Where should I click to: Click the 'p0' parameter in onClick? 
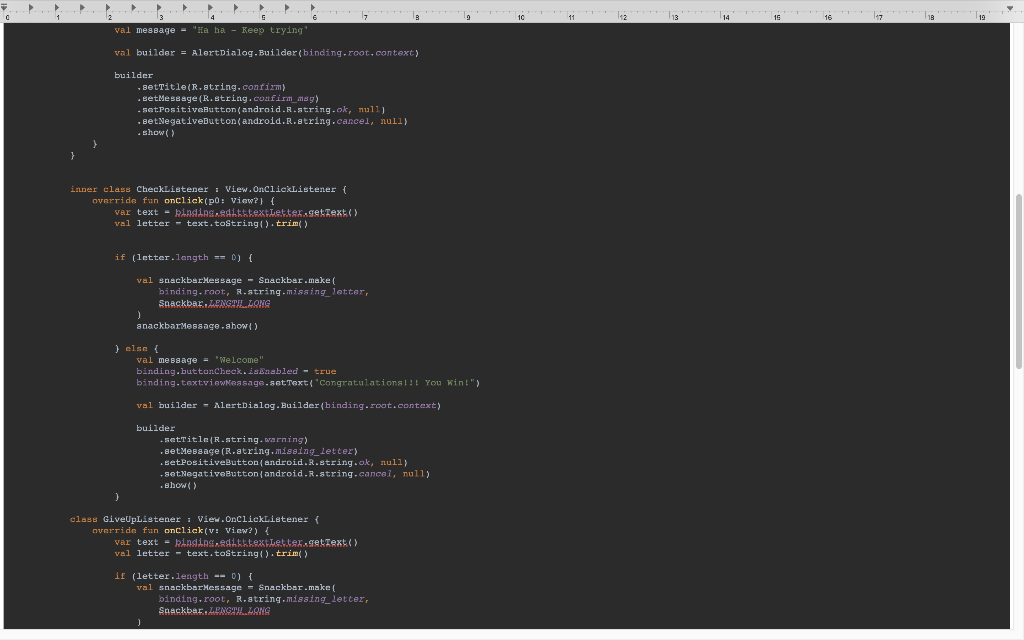[214, 200]
